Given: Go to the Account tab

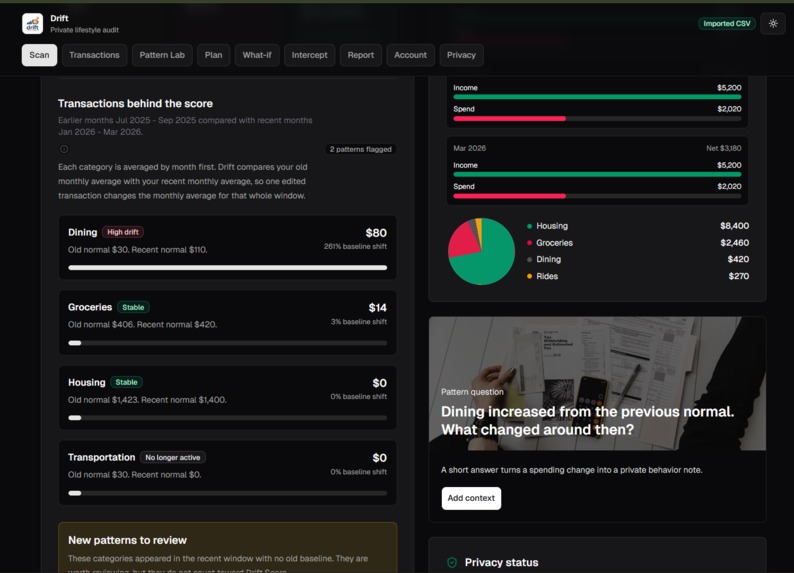Looking at the screenshot, I should [x=410, y=55].
